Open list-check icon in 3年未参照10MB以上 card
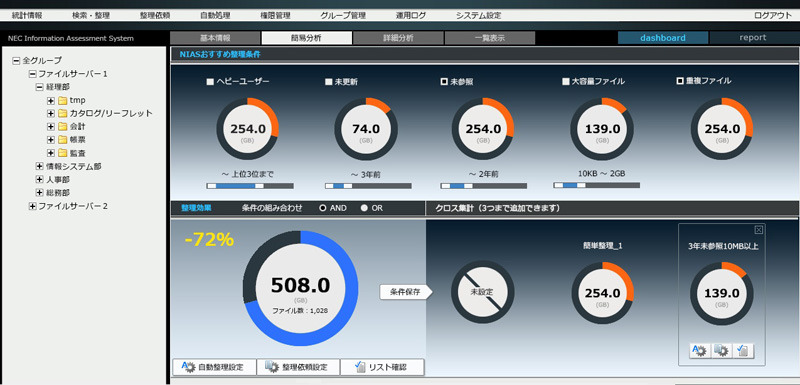Screen dimensions: 800x385 [x=743, y=351]
